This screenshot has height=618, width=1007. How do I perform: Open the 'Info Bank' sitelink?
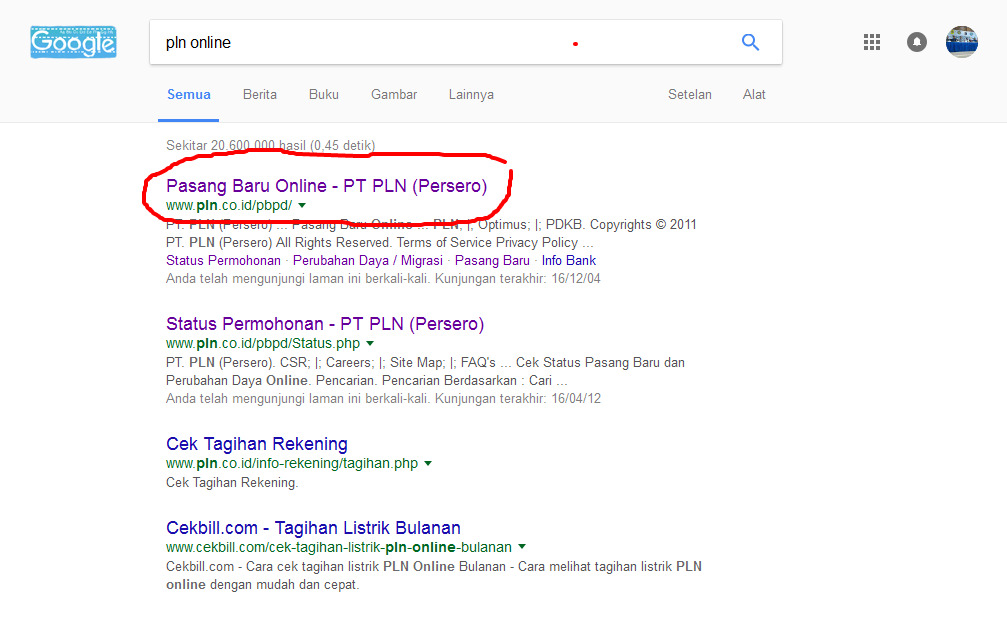pyautogui.click(x=568, y=260)
